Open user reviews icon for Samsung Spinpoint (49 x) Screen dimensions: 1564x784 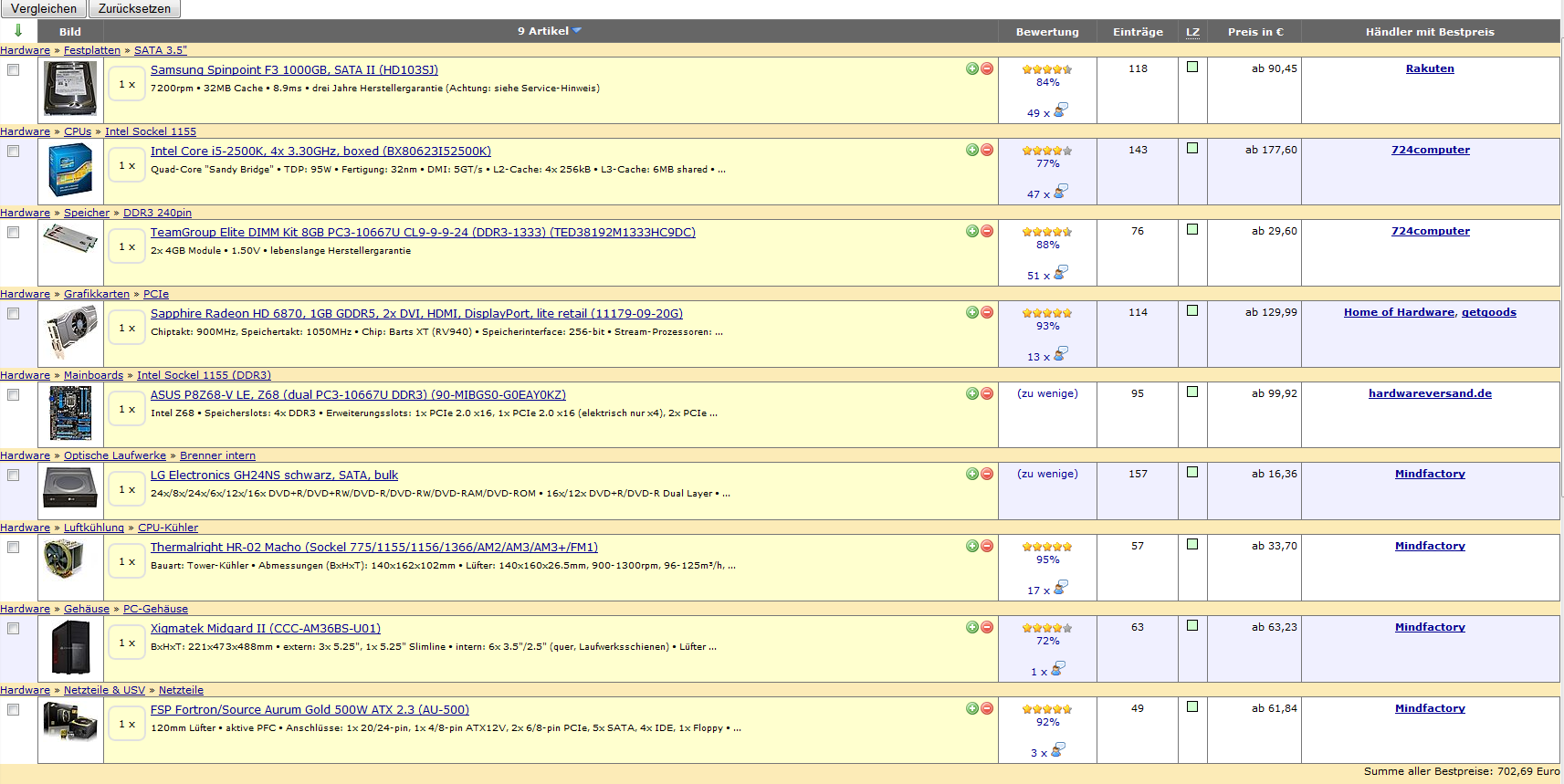tap(1060, 110)
